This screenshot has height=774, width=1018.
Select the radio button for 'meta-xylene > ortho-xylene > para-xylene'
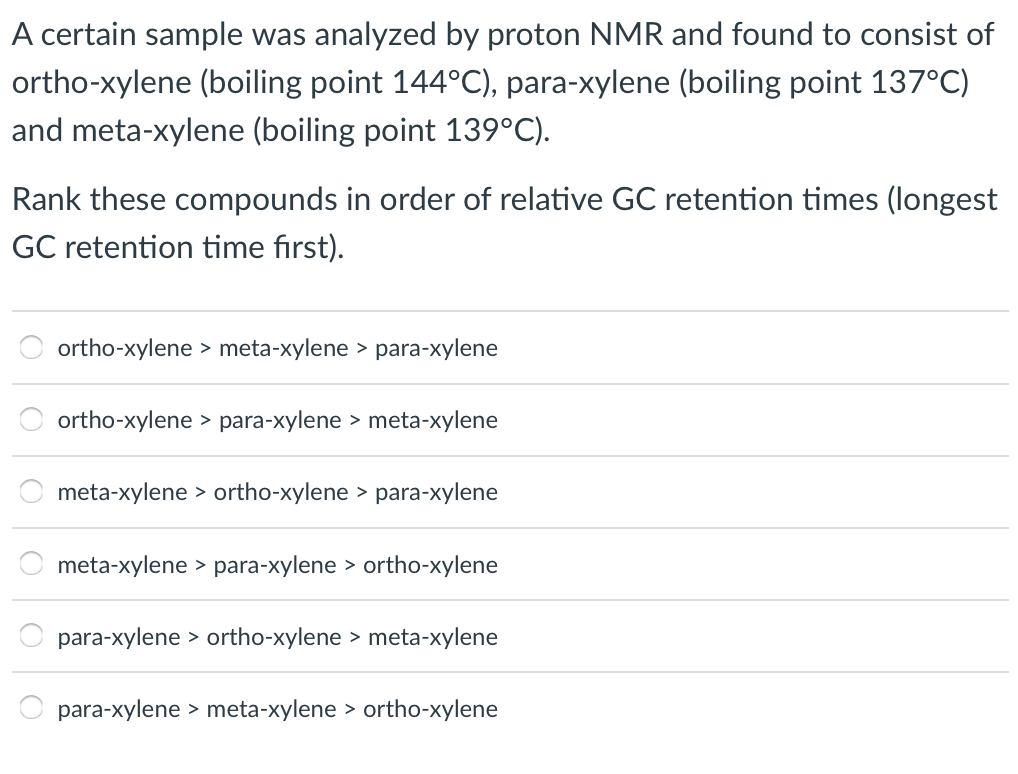coord(31,491)
